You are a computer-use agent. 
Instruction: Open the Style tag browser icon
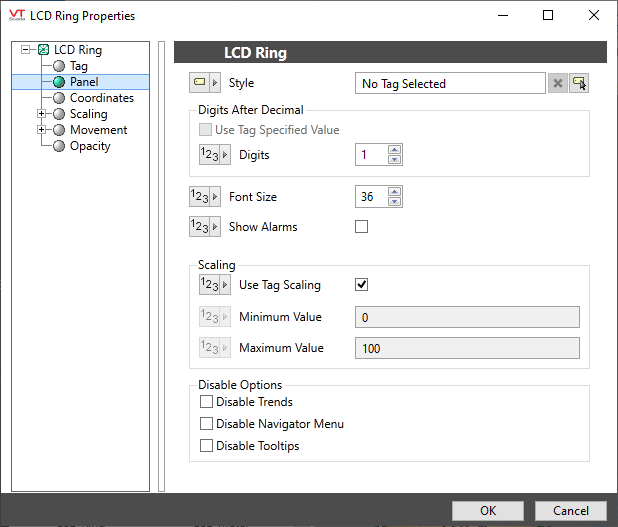click(x=579, y=84)
